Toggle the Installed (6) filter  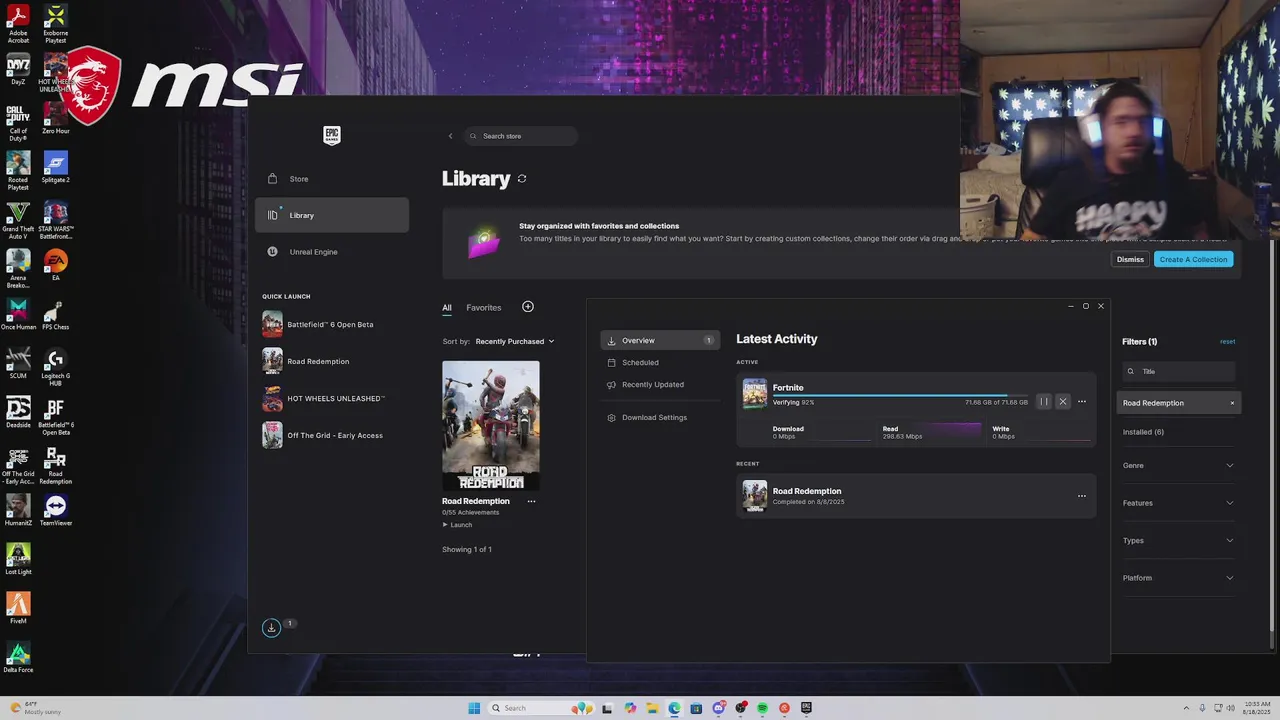[1143, 432]
